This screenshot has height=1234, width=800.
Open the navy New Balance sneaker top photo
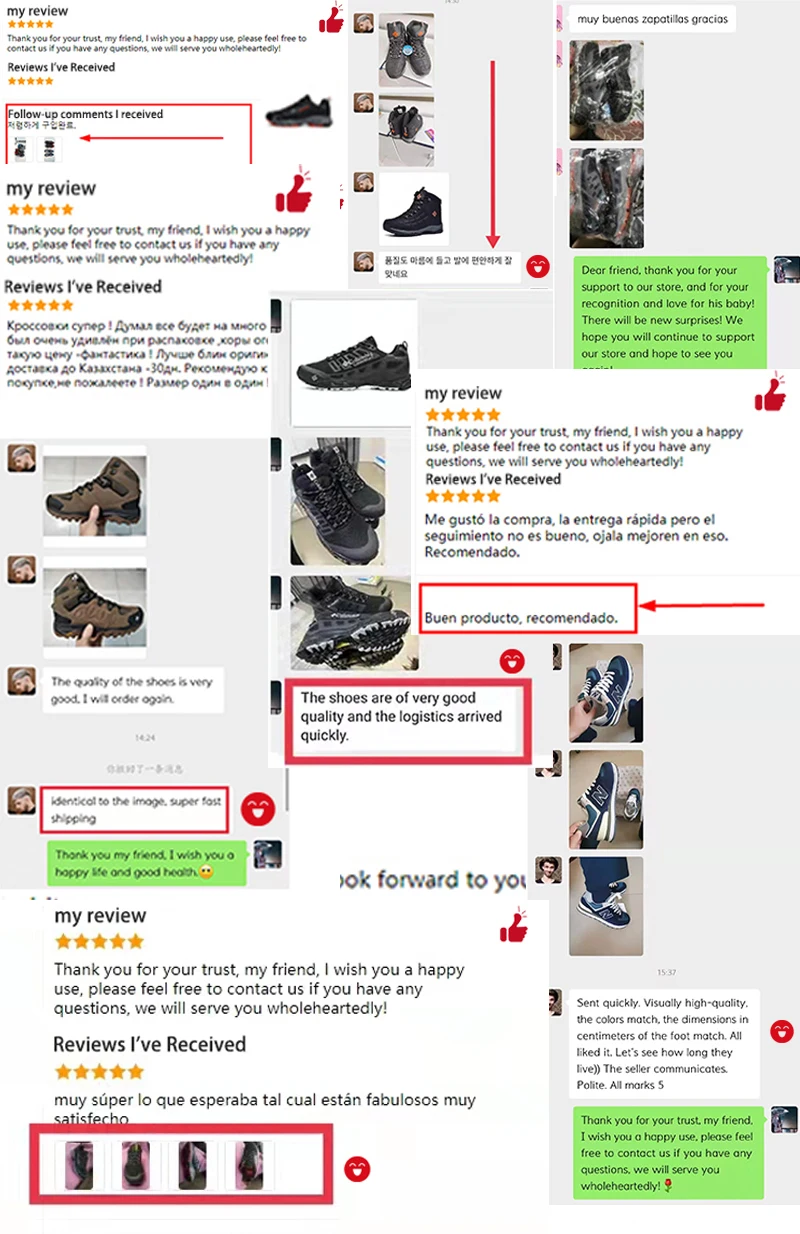click(606, 693)
